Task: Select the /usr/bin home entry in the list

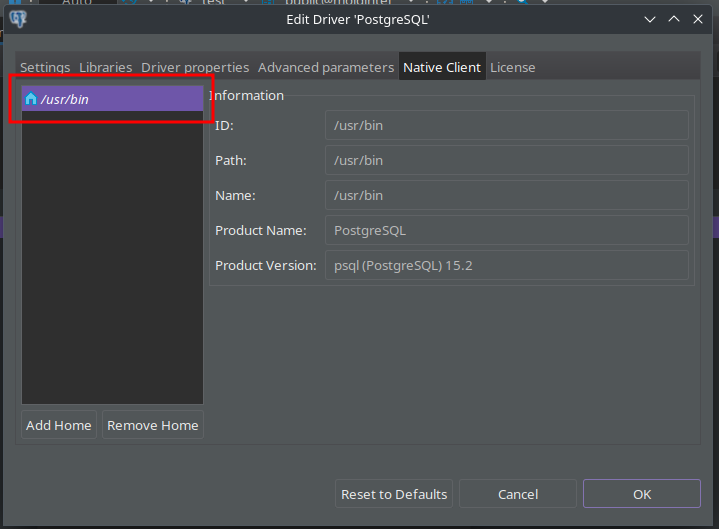Action: [x=112, y=99]
